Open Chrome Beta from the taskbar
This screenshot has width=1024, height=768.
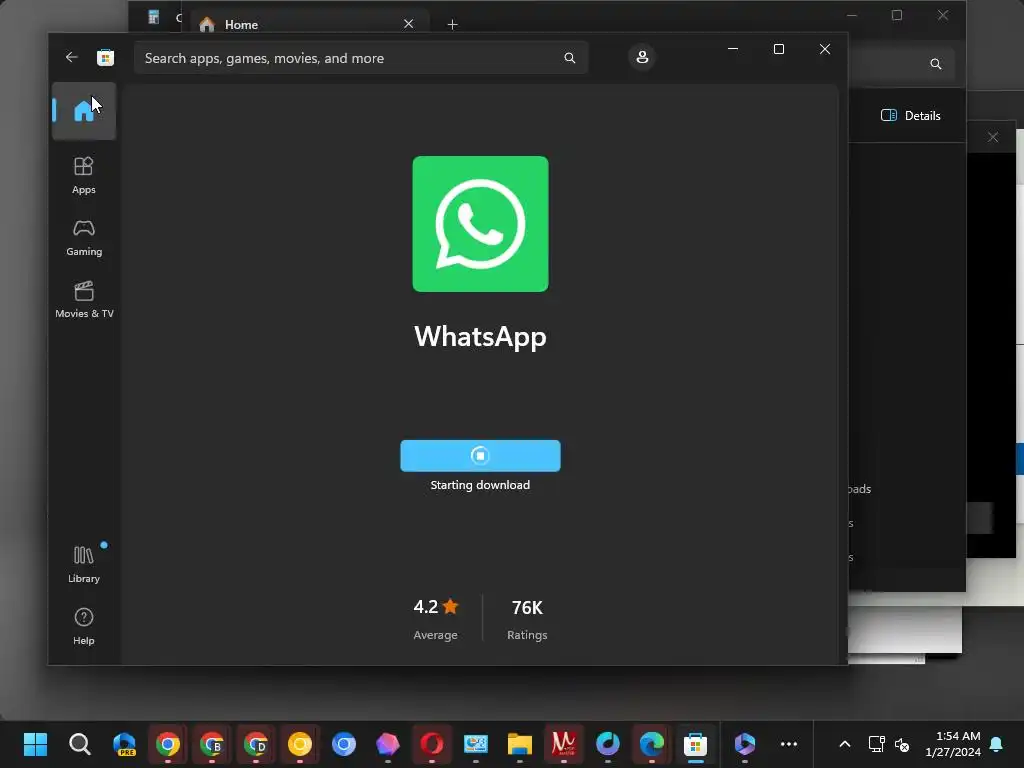pos(212,744)
